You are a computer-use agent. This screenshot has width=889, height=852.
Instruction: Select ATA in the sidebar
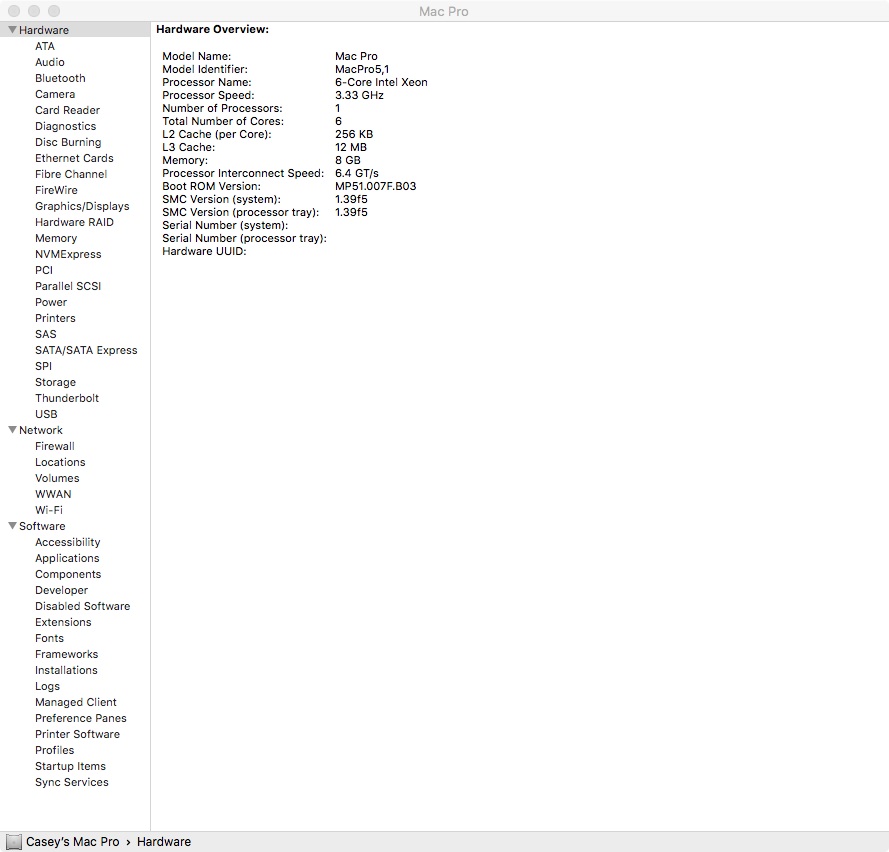pos(45,46)
